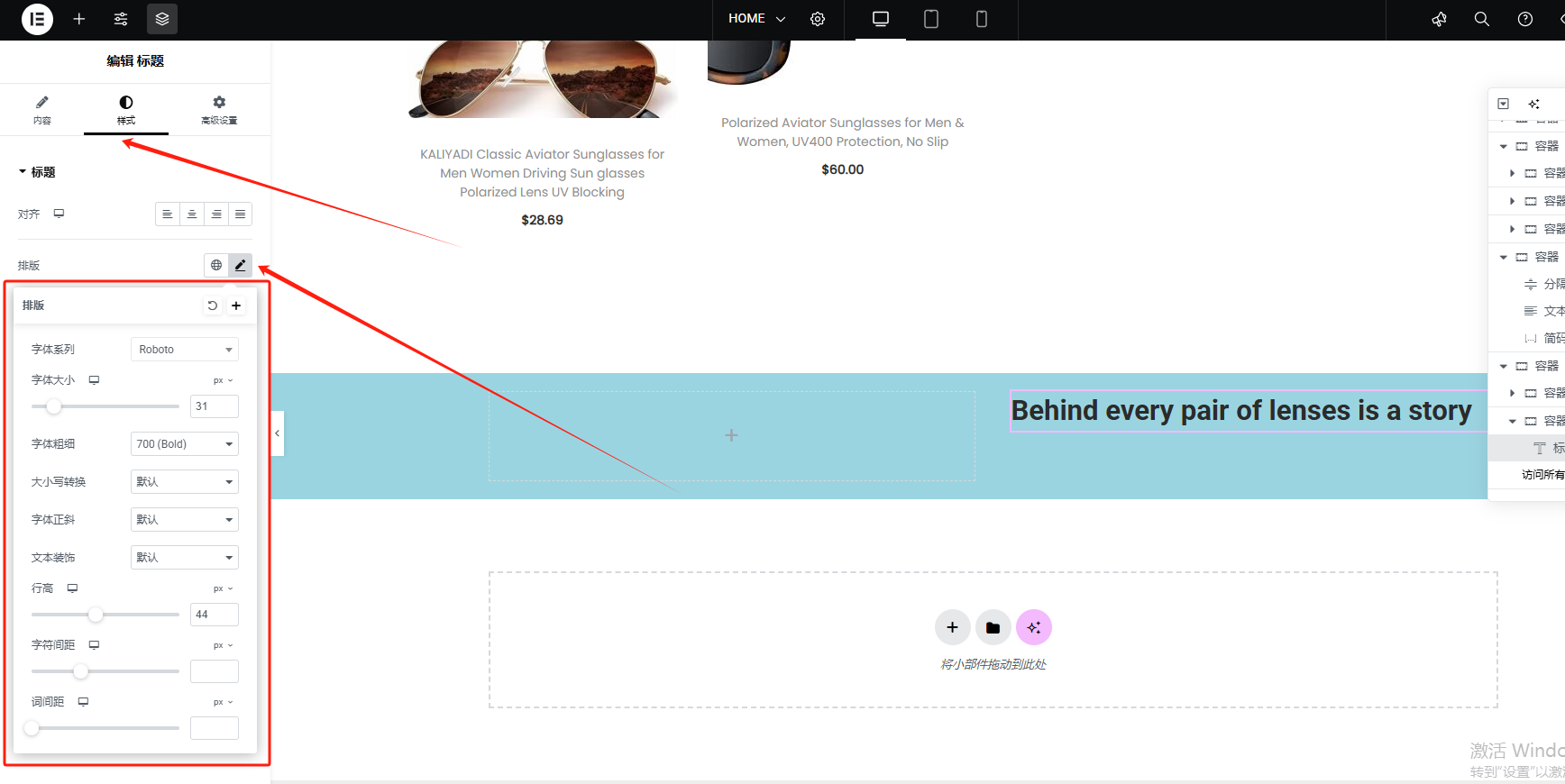Switch to mobile preview mode
This screenshot has width=1565, height=784.
tap(982, 19)
